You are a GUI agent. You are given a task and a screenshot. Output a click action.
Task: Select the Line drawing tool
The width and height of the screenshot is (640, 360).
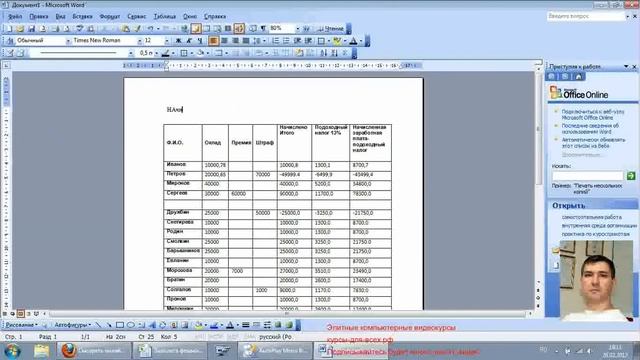point(98,325)
